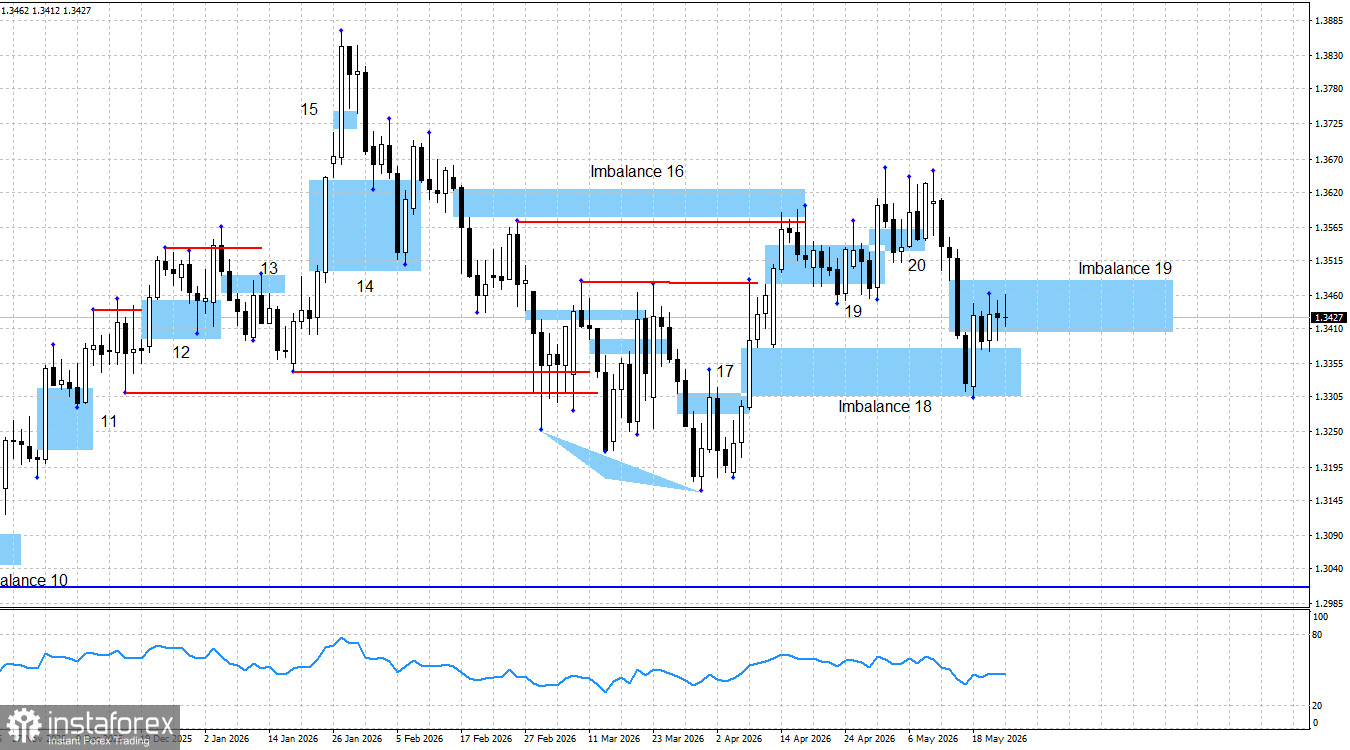Select the zone label 15

pos(309,109)
